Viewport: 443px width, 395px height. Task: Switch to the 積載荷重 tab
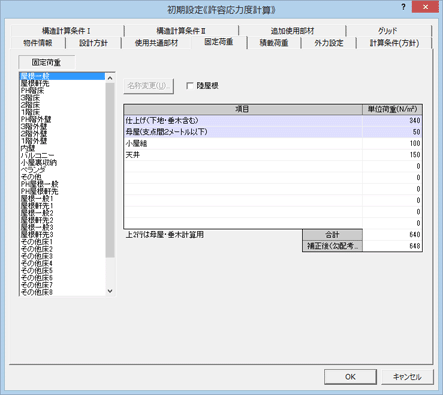click(x=274, y=43)
